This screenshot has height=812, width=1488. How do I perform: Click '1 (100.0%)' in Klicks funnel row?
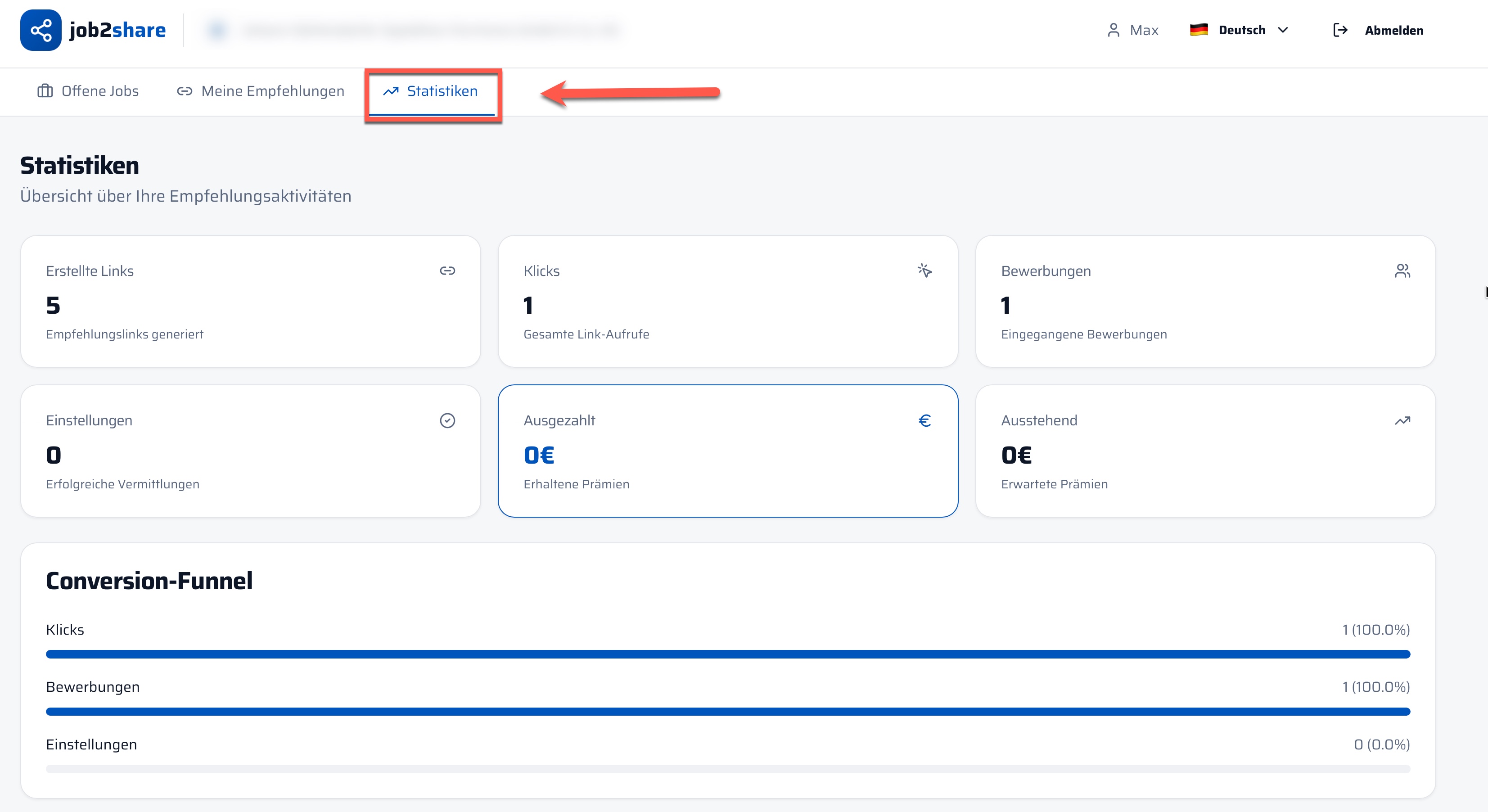1376,630
